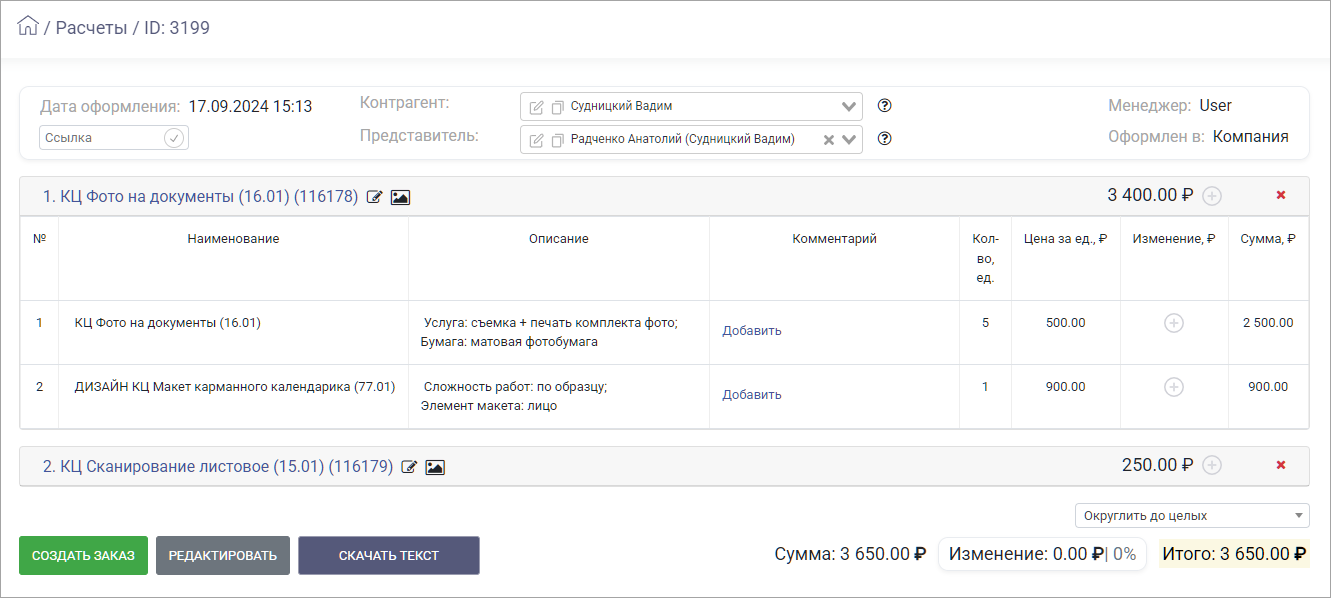The width and height of the screenshot is (1331, 598).
Task: Click the СКАЧАТЬ ТЕКСТ button
Action: [389, 556]
